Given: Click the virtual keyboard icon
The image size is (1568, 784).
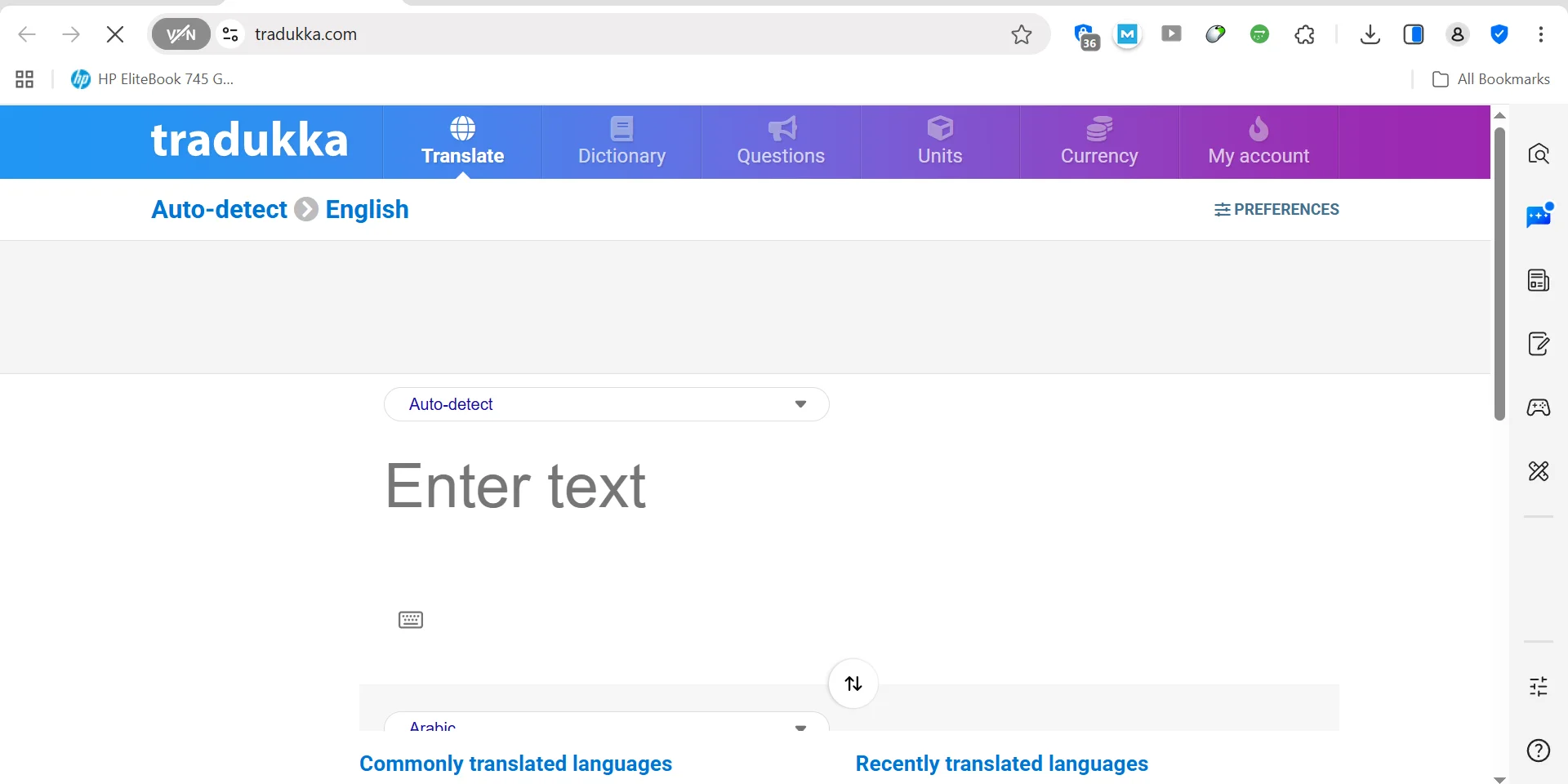Looking at the screenshot, I should click(411, 620).
